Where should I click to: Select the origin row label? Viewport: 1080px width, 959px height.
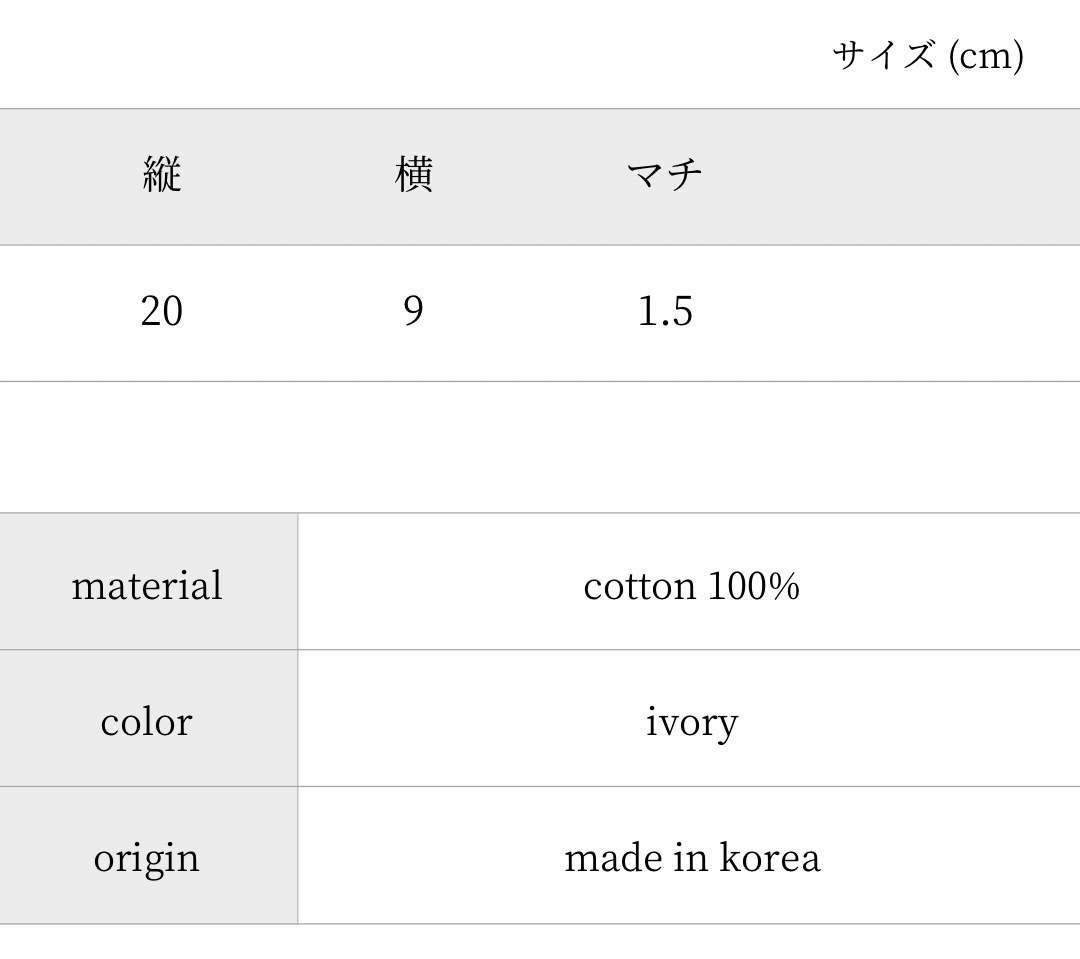(146, 858)
